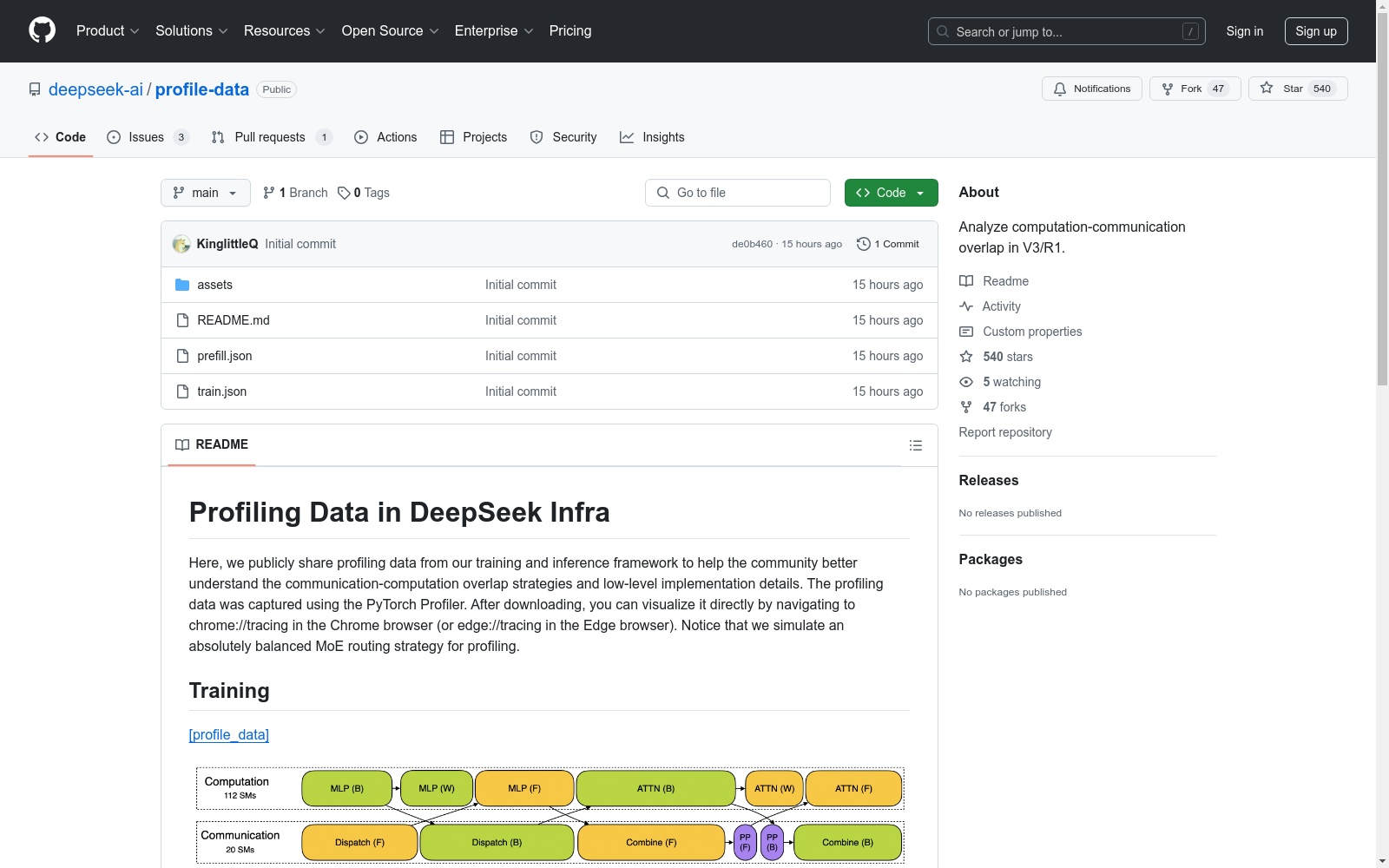Click the repository book icon beside deepseek-ai

click(35, 89)
